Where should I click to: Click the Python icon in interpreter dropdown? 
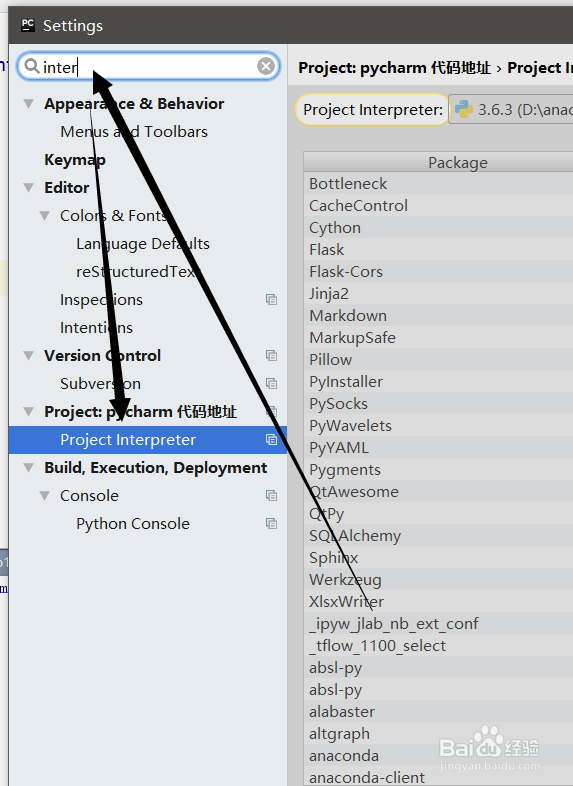click(464, 109)
